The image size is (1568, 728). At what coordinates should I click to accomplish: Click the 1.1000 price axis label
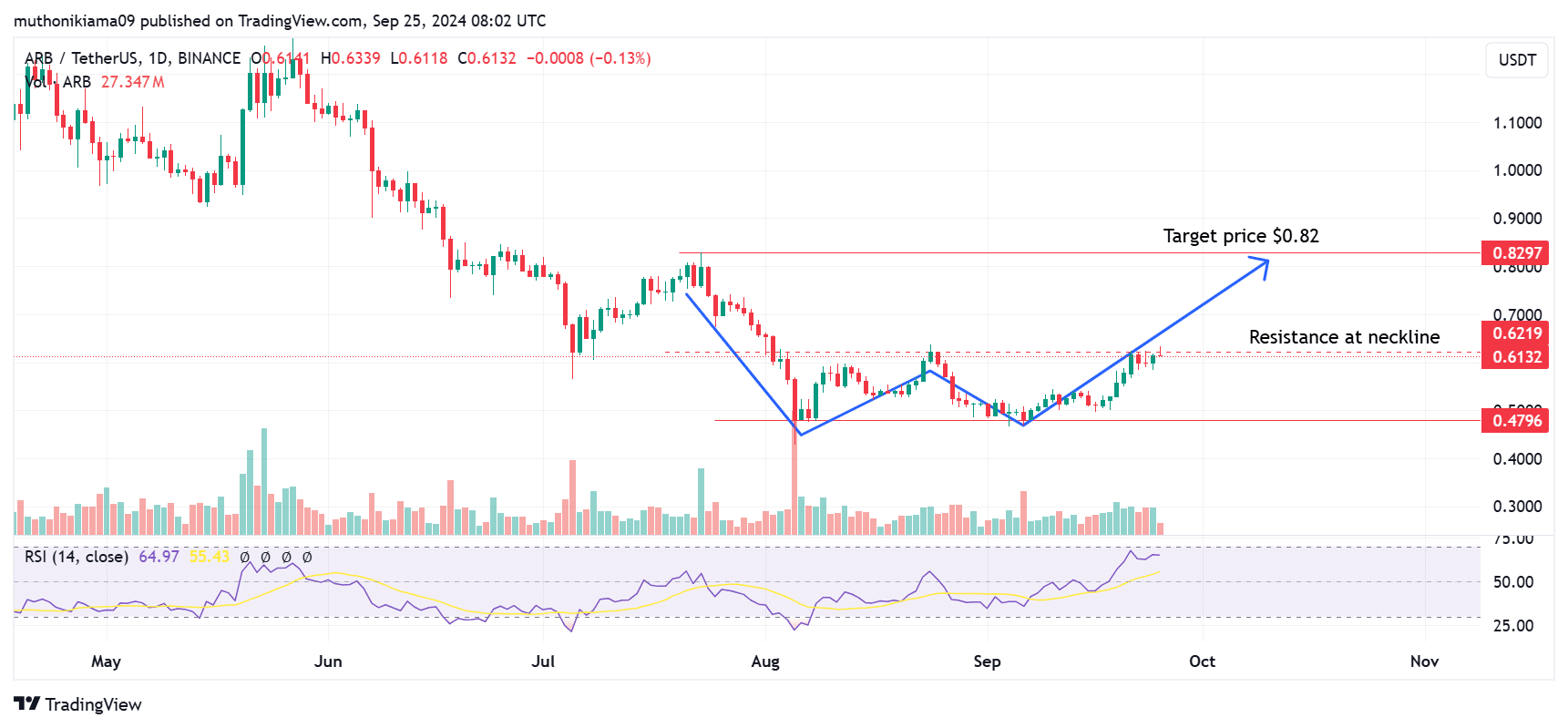1517,123
